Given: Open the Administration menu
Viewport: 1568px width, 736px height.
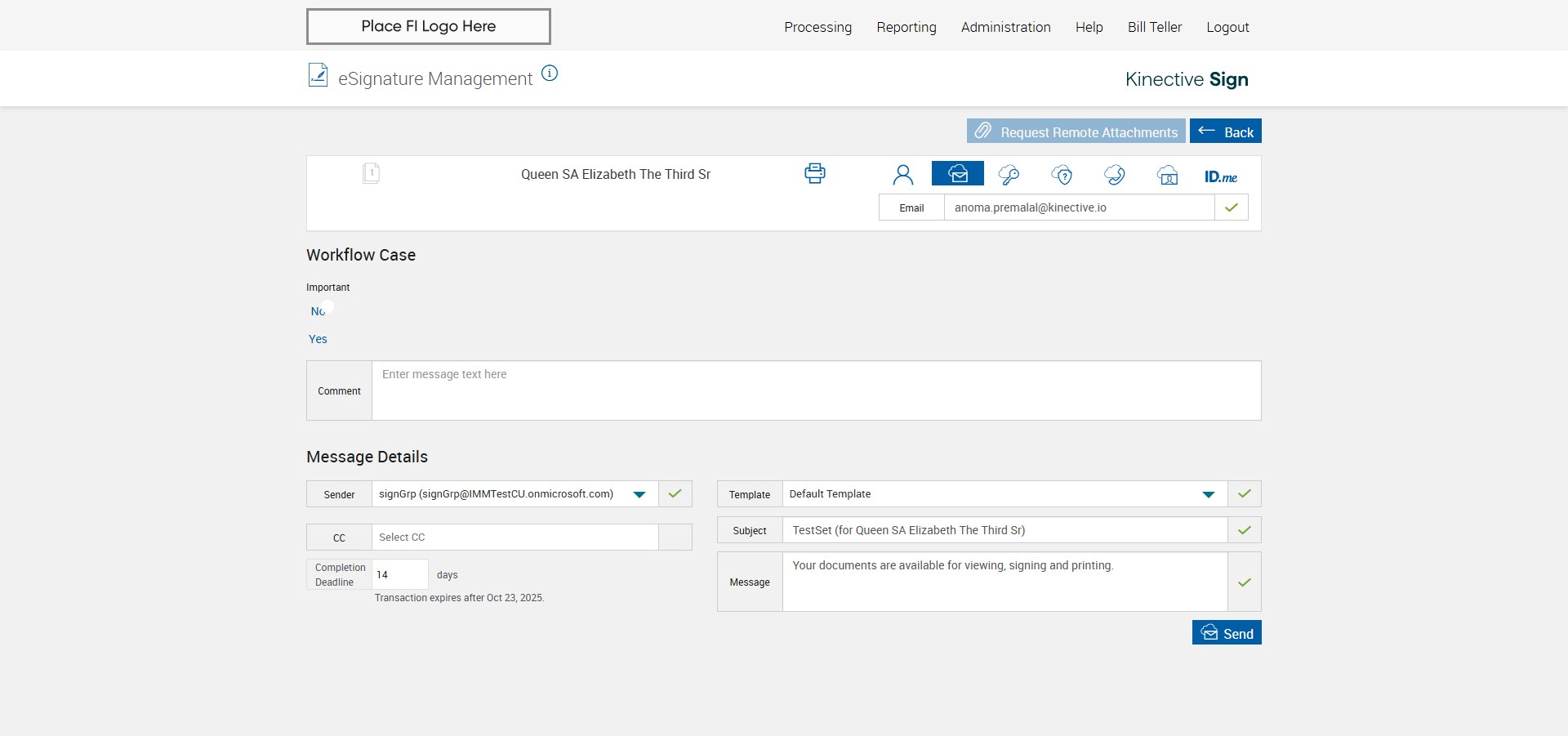Looking at the screenshot, I should tap(1005, 27).
